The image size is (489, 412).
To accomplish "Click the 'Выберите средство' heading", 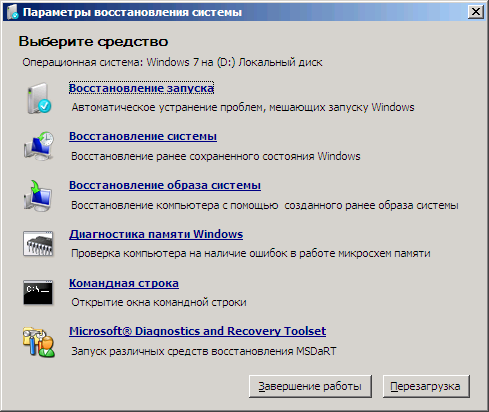I will tap(93, 42).
